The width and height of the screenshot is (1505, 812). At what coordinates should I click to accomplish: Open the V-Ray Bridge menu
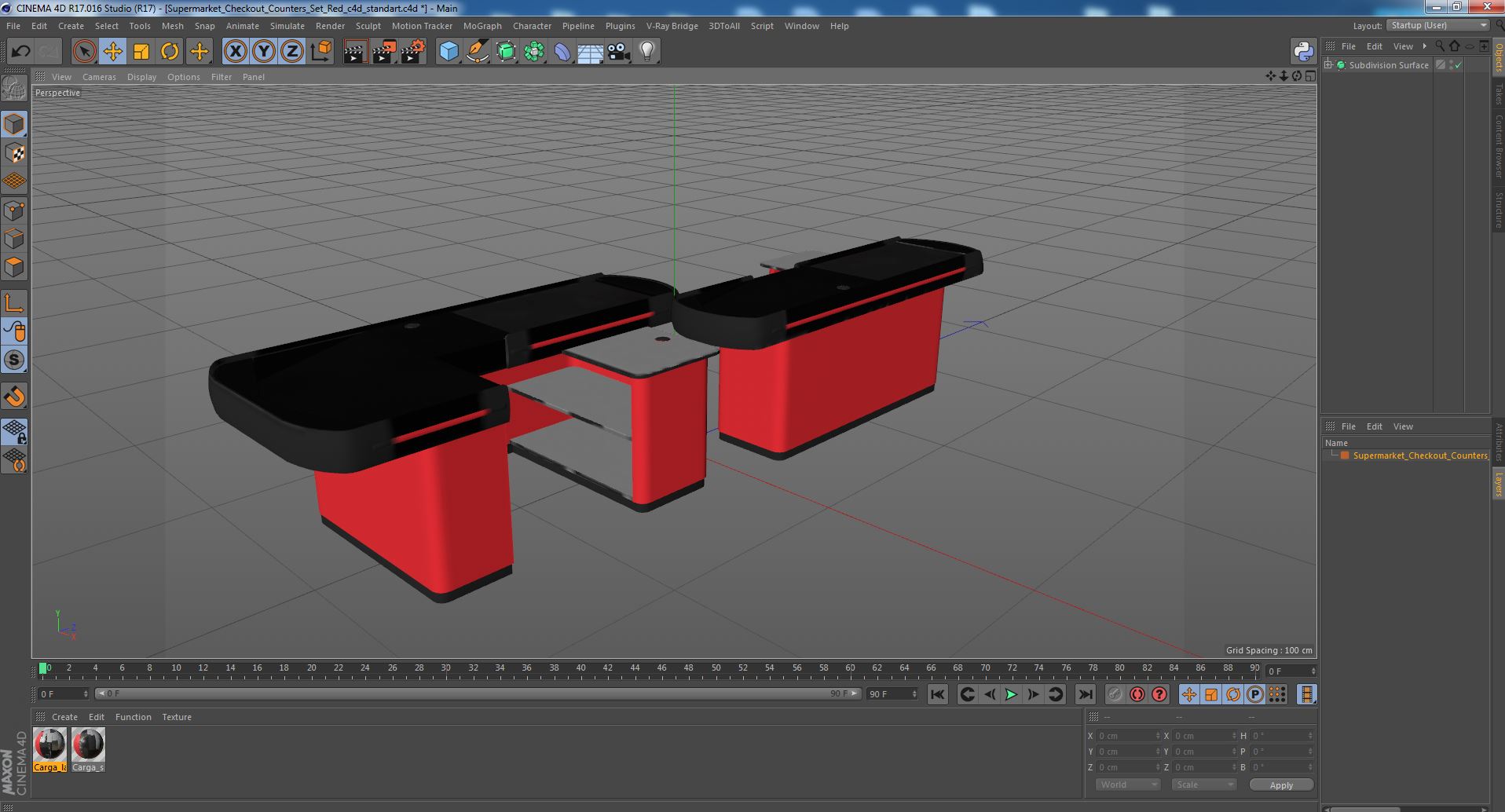(x=672, y=26)
